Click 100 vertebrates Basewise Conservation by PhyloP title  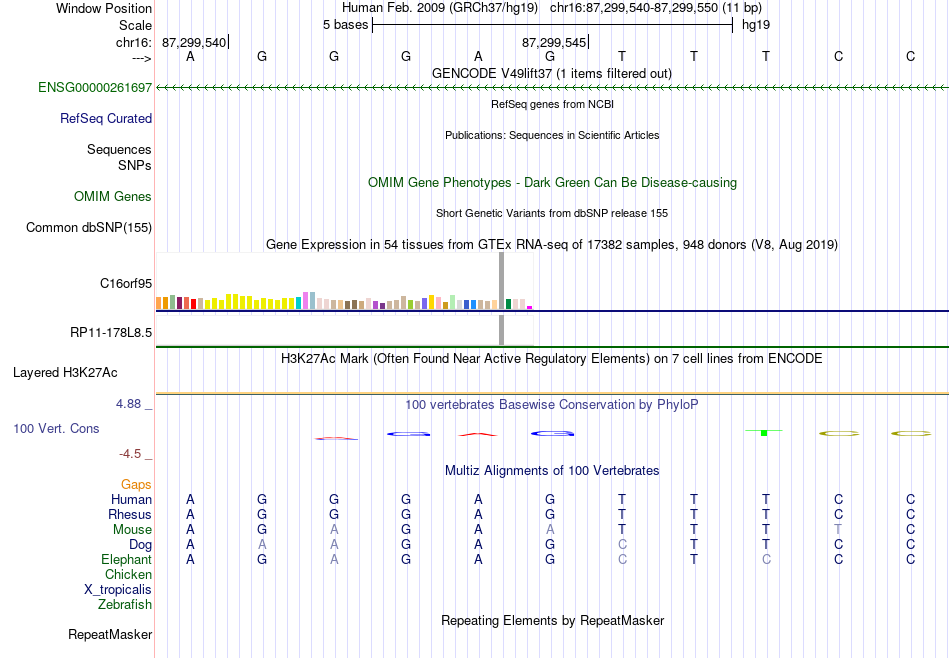(x=552, y=405)
